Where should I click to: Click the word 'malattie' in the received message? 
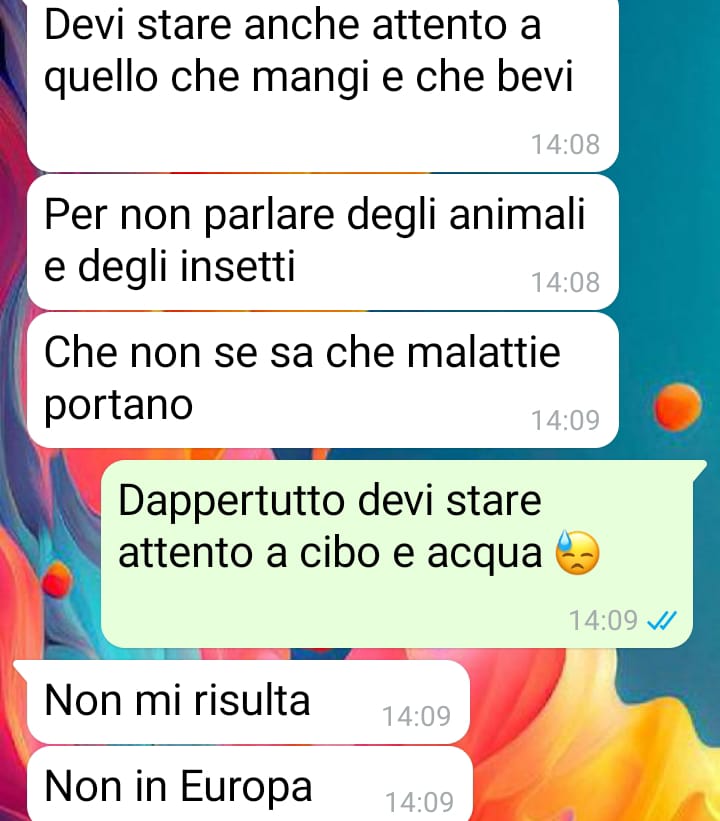pyautogui.click(x=483, y=352)
